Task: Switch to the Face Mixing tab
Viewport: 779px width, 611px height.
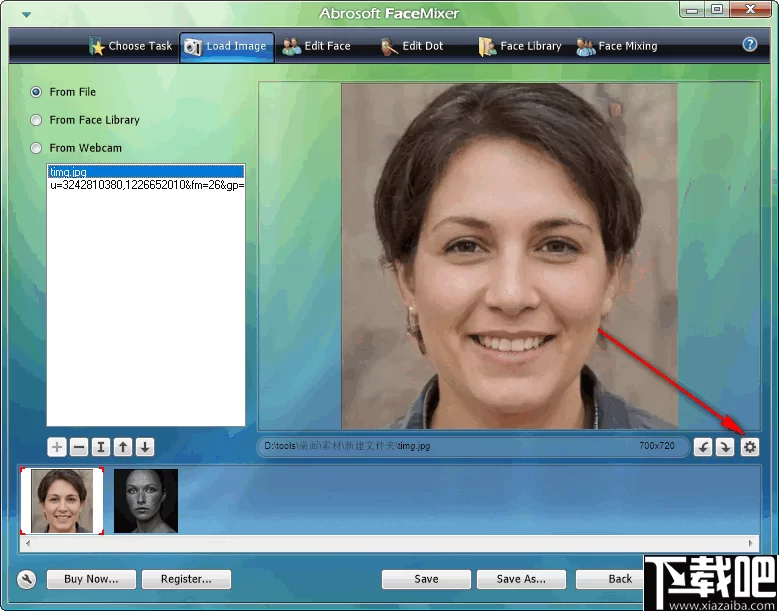Action: (617, 46)
